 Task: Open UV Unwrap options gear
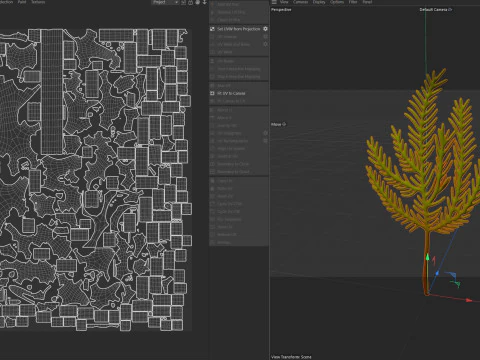click(x=265, y=37)
